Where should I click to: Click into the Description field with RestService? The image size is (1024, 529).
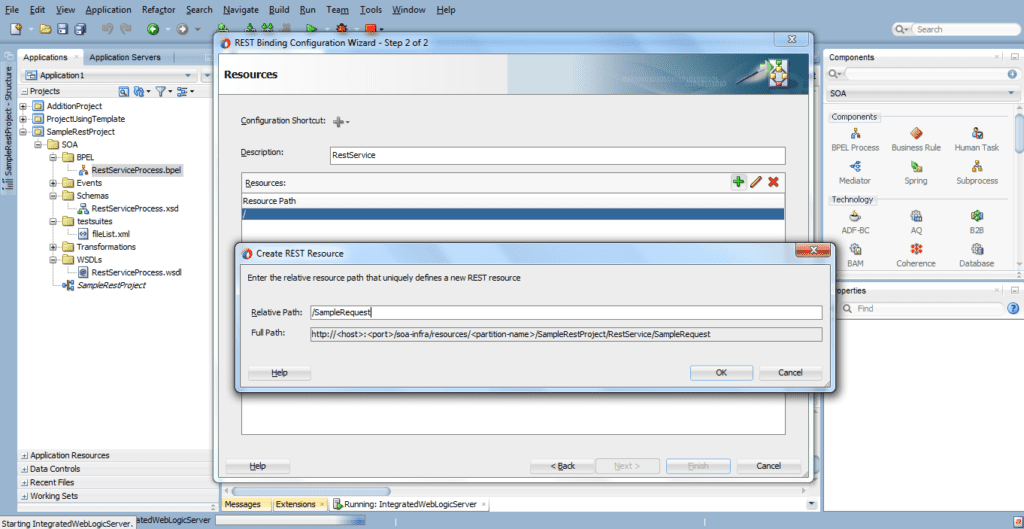[x=558, y=155]
